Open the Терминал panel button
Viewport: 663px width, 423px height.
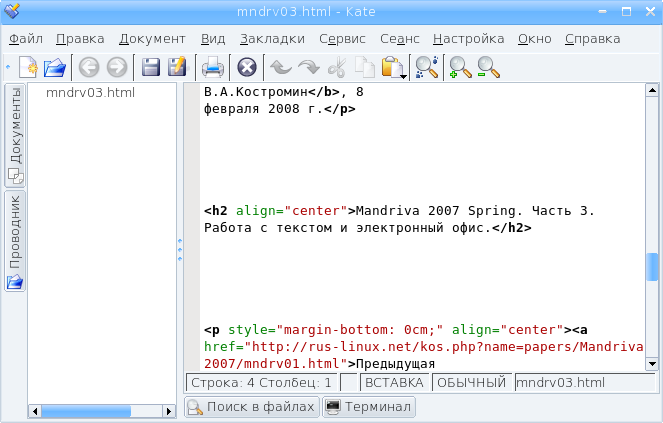pyautogui.click(x=369, y=407)
